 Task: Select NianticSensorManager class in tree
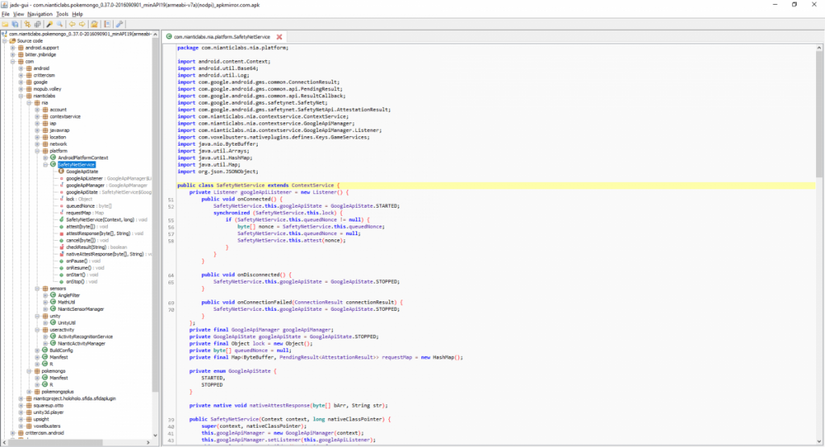tap(81, 309)
